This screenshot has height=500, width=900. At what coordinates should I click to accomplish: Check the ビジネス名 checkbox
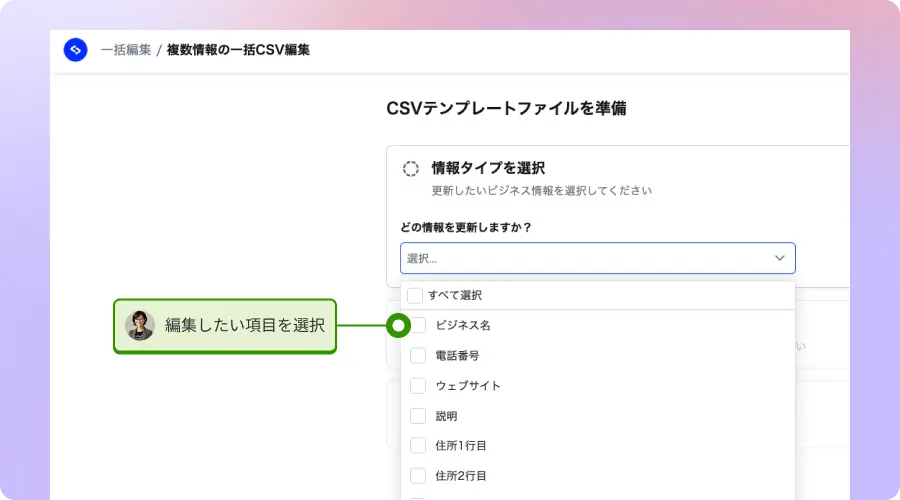click(x=418, y=325)
